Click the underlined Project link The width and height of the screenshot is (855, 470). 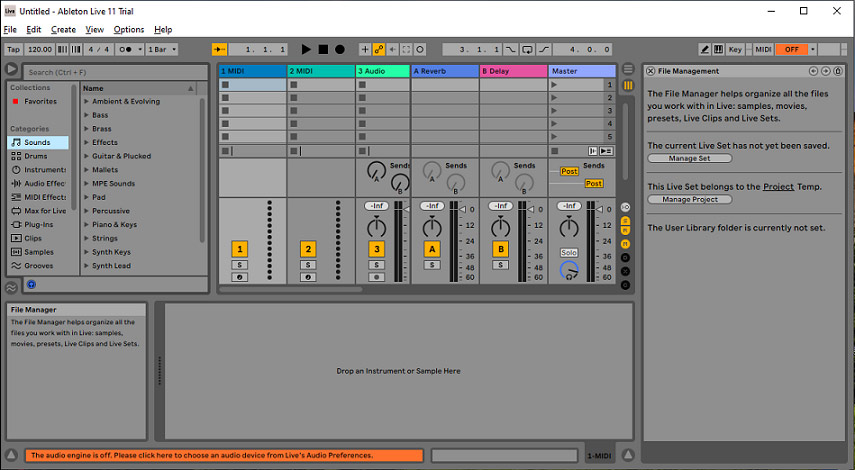click(778, 186)
